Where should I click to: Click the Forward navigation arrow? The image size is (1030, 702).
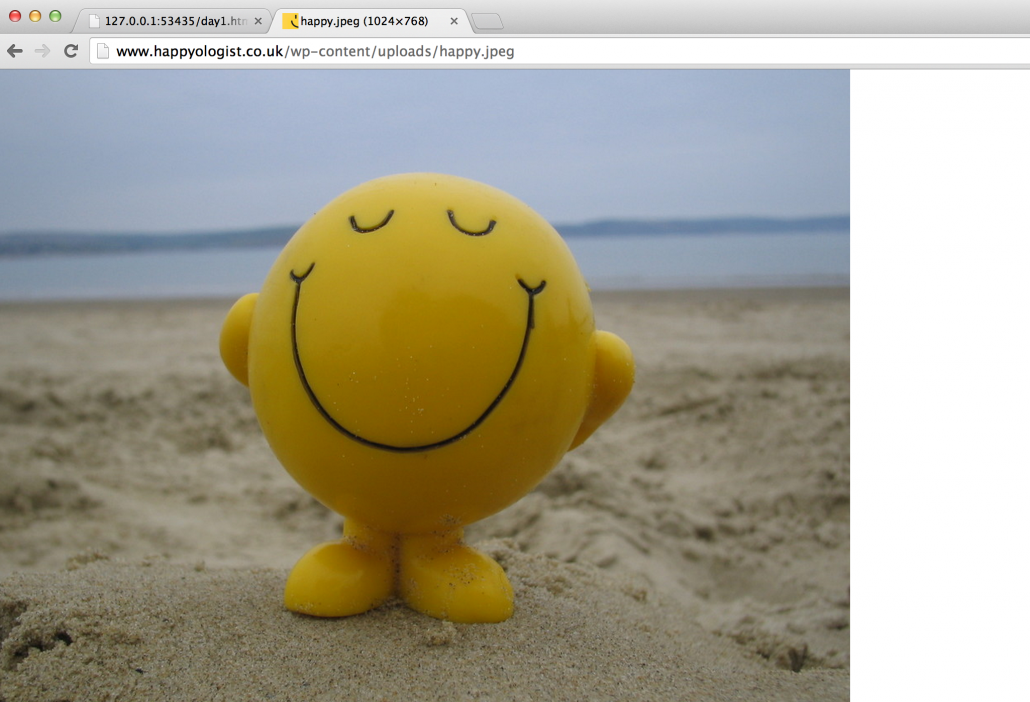pos(42,51)
